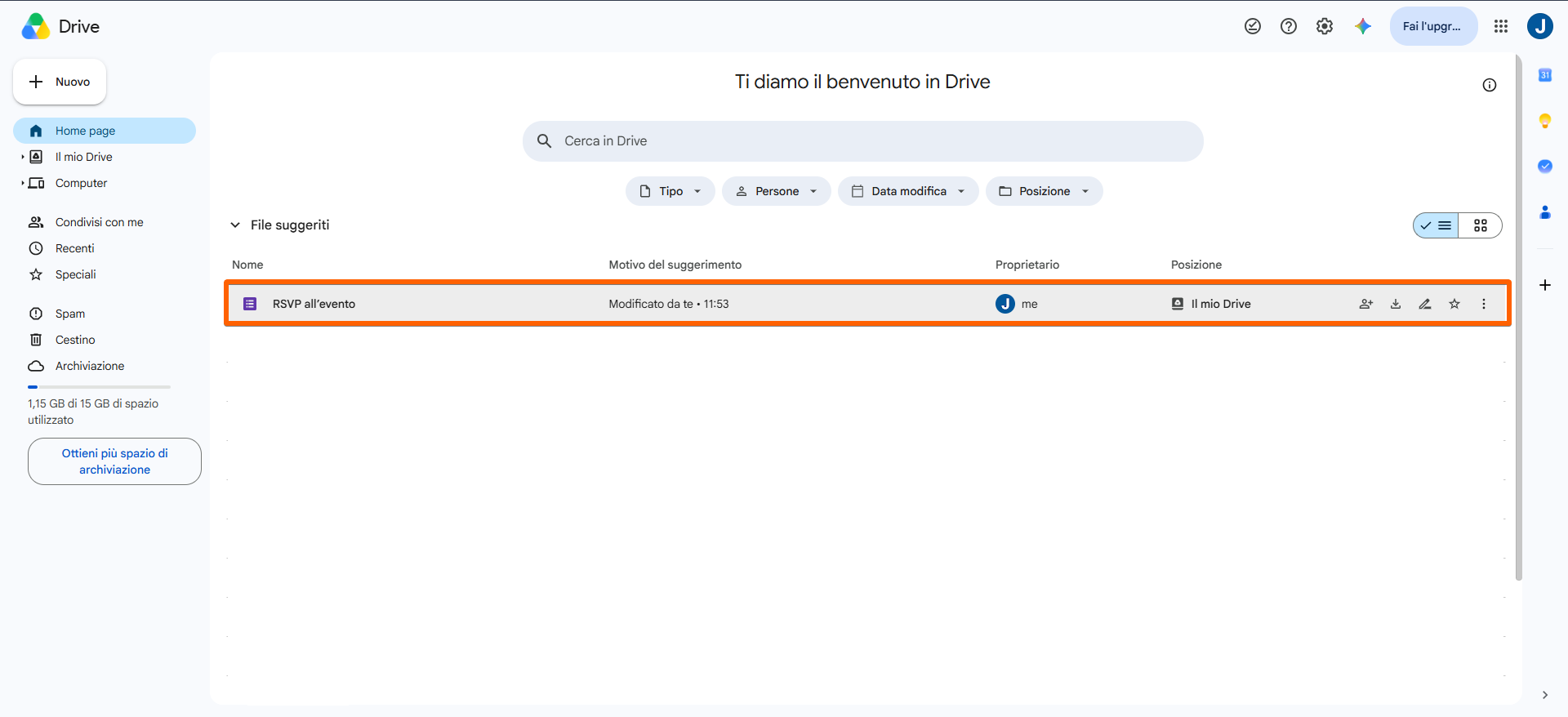Open the Help question mark icon
The height and width of the screenshot is (717, 1568).
pyautogui.click(x=1289, y=26)
